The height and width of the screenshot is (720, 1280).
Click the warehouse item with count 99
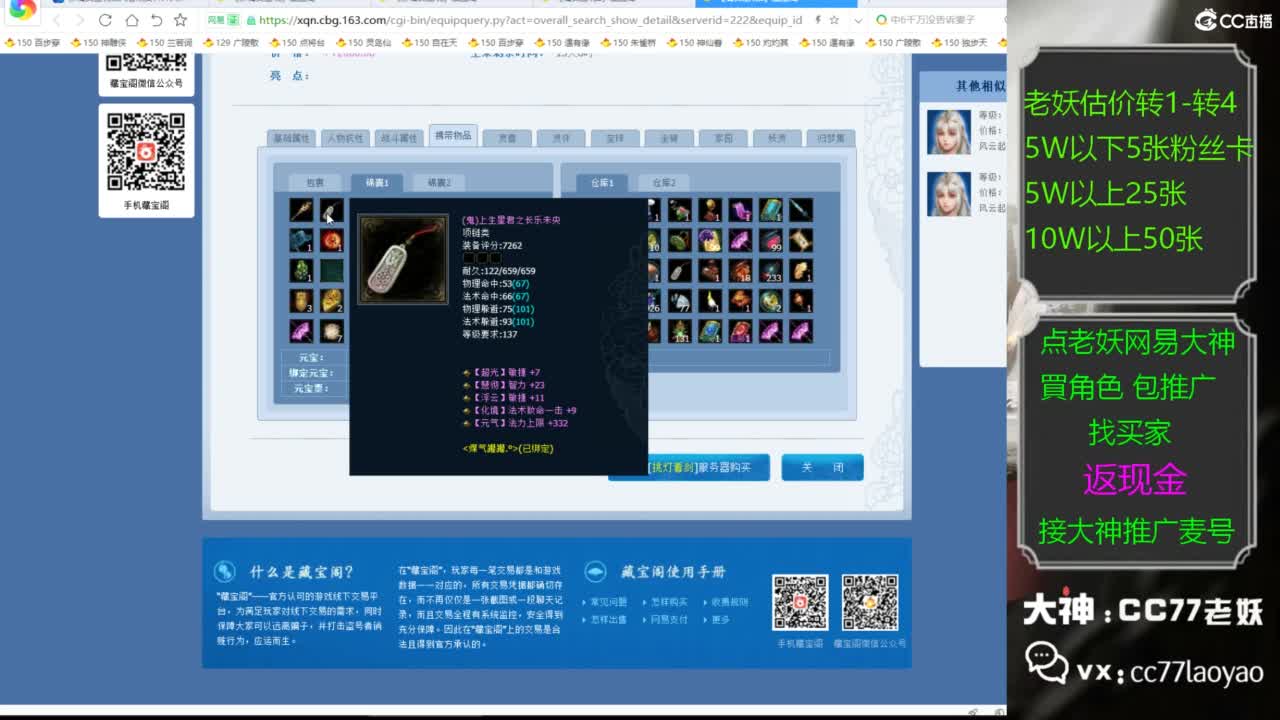pyautogui.click(x=770, y=240)
